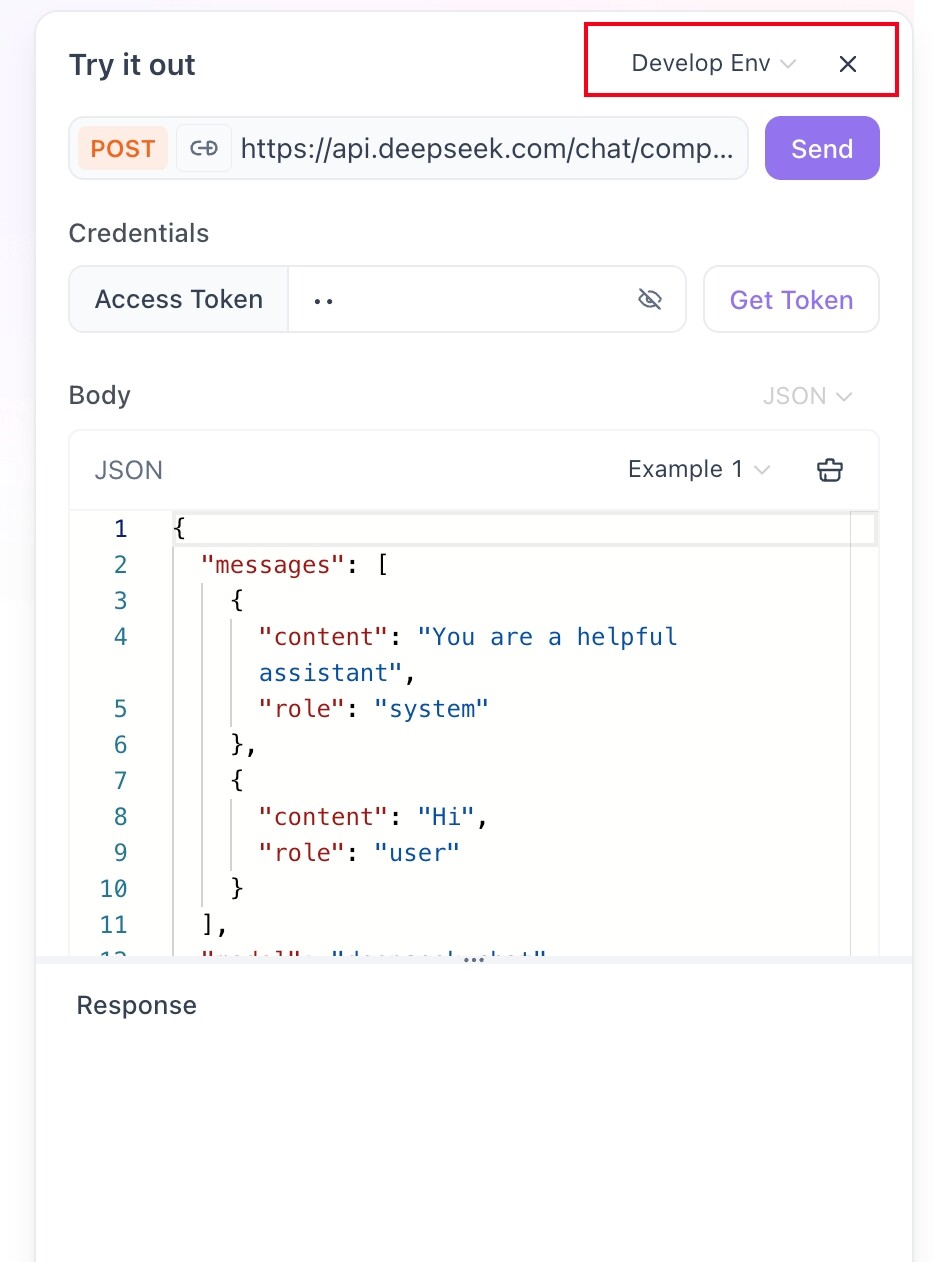Click line number 10 in editor gutter
The width and height of the screenshot is (934, 1262).
[114, 888]
